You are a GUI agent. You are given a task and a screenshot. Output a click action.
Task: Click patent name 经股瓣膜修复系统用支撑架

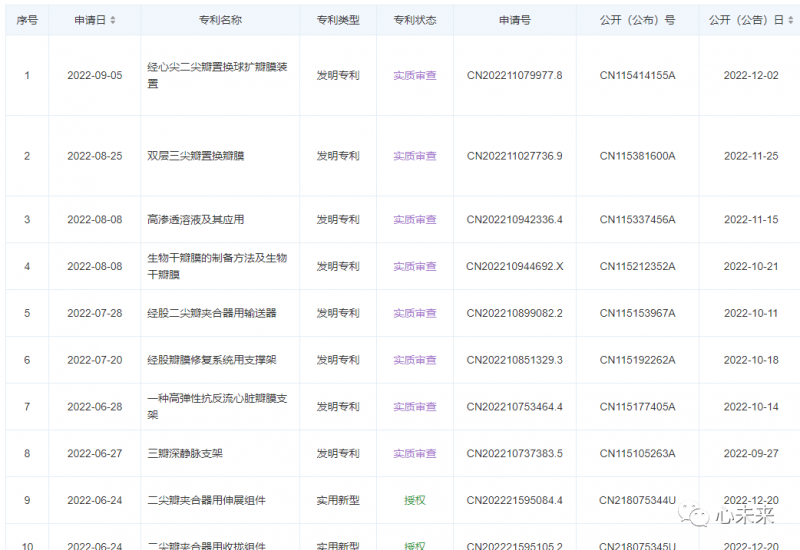pyautogui.click(x=212, y=360)
